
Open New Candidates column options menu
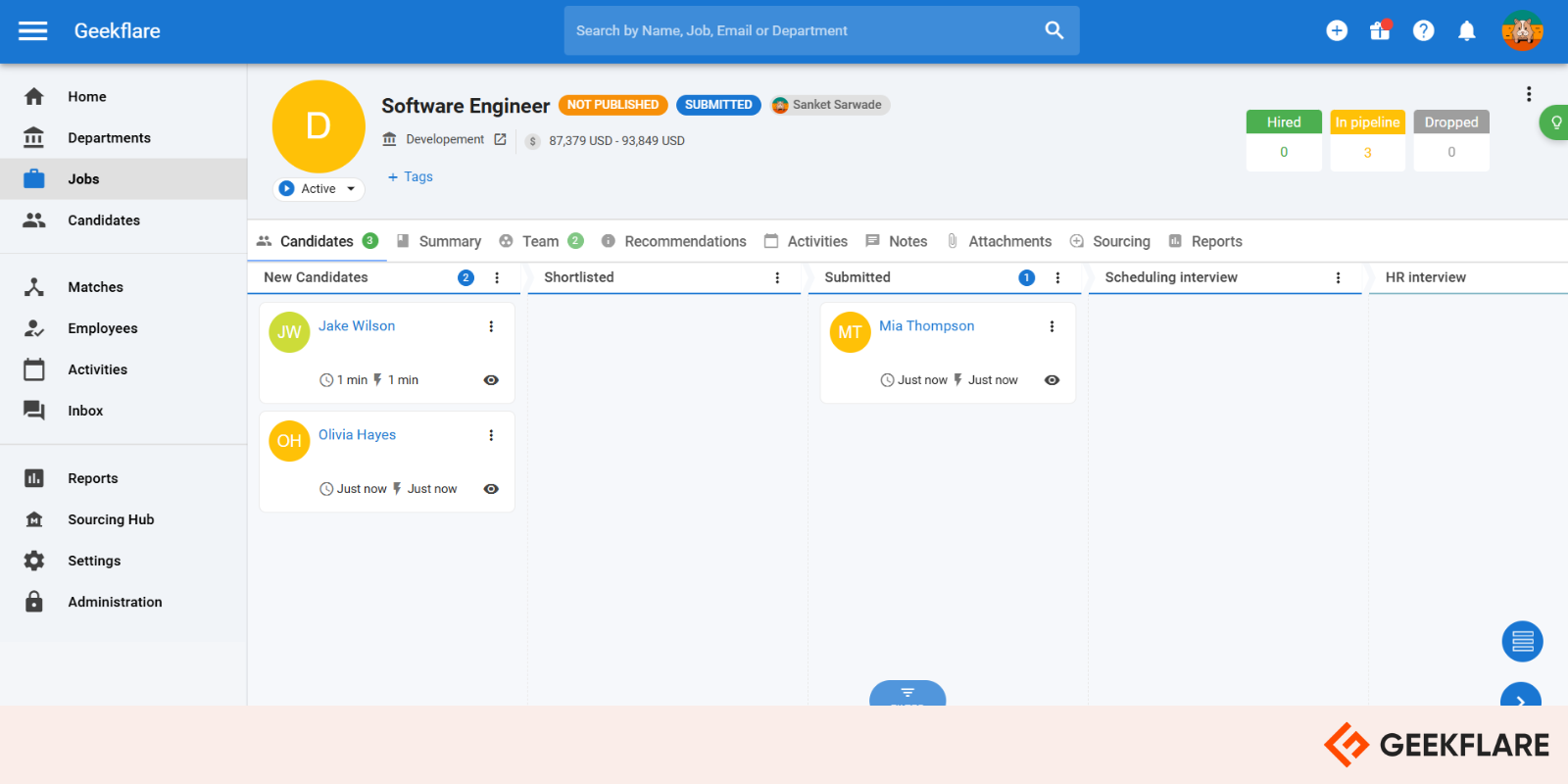497,277
